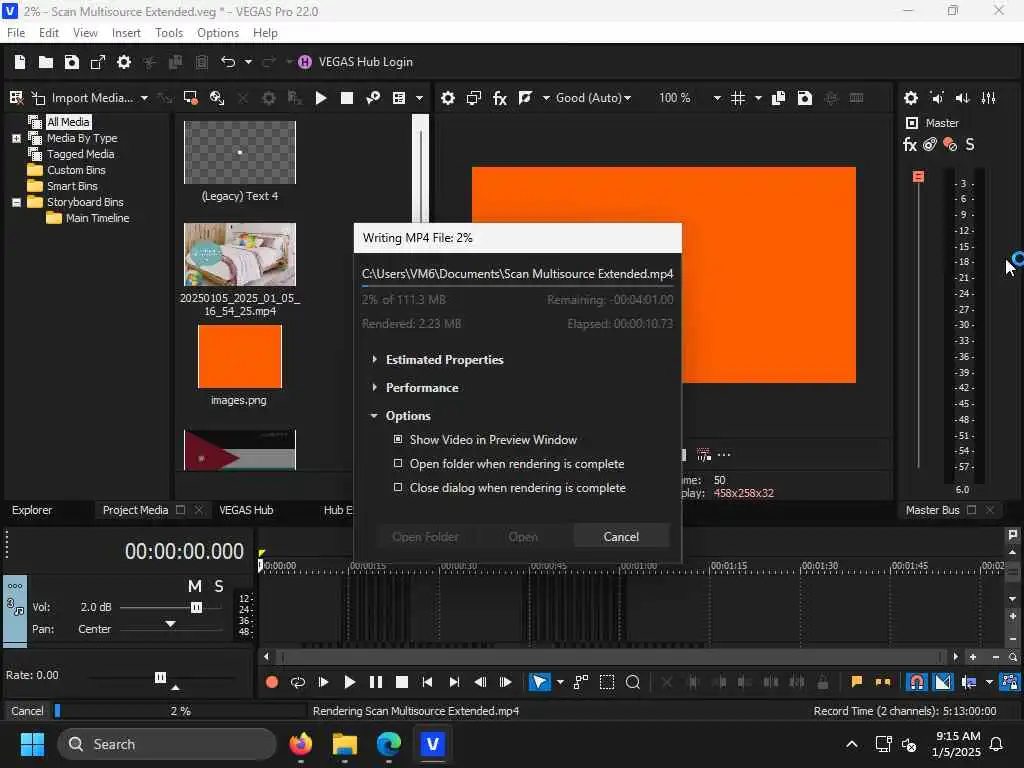The height and width of the screenshot is (768, 1024).
Task: Expand Performance section
Action: point(374,388)
